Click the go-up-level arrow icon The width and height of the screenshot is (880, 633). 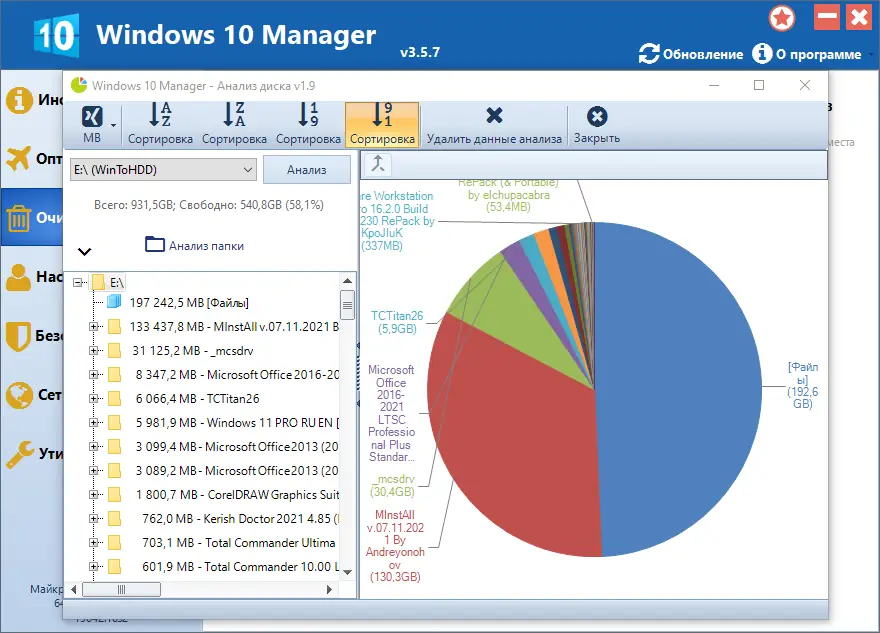[x=378, y=164]
